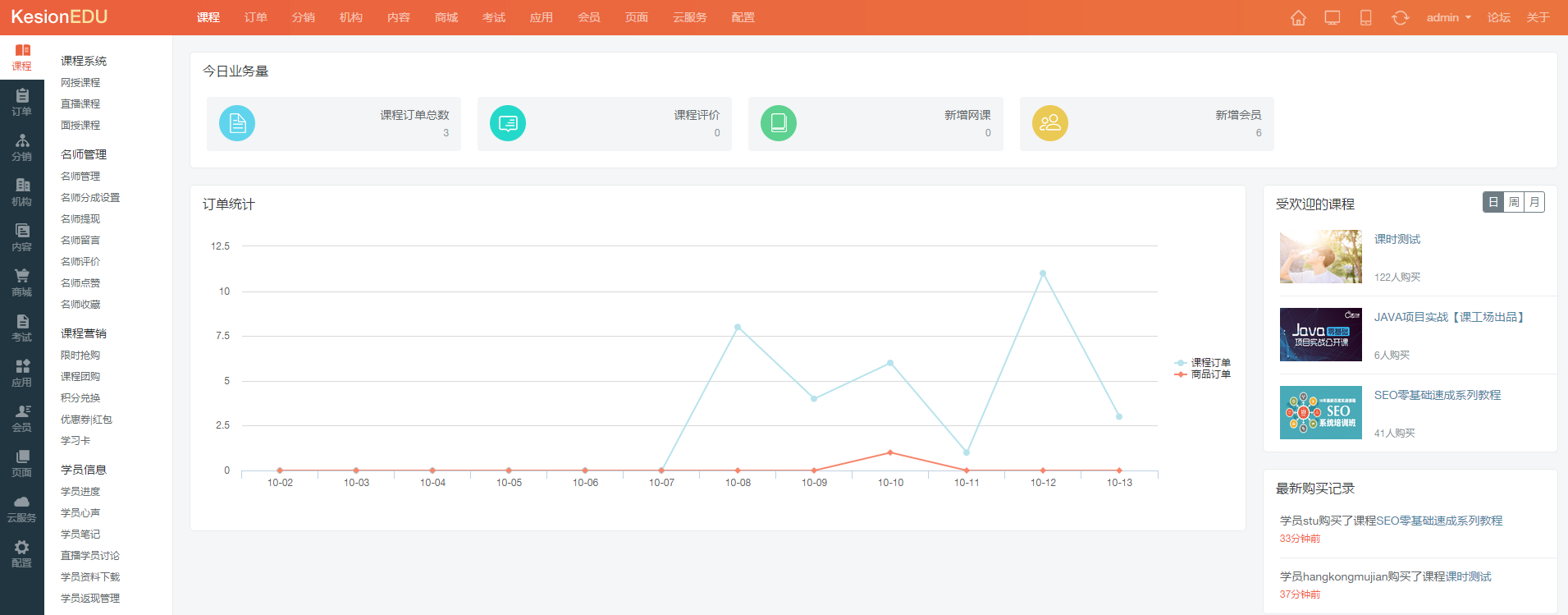
Task: Open the mobile preview phone icon
Action: [1366, 18]
